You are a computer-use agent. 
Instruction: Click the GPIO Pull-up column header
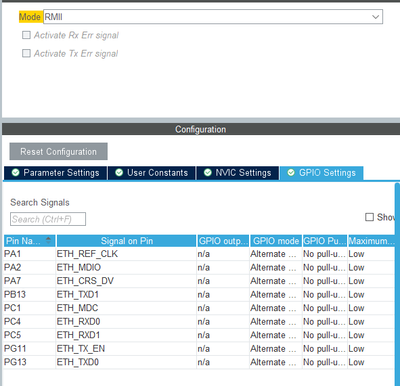click(325, 241)
